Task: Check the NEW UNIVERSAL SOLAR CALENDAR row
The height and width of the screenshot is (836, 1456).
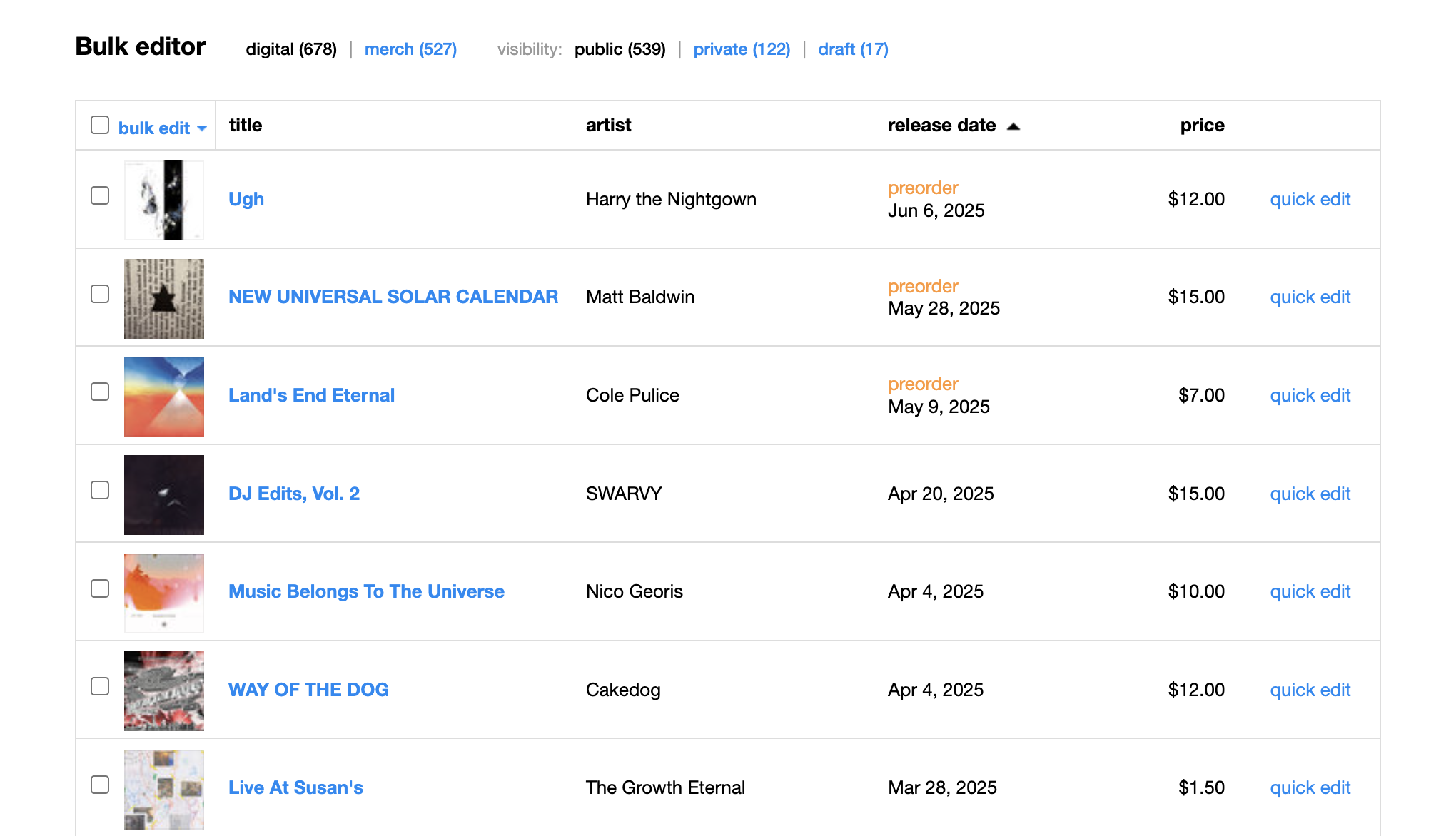Action: click(100, 294)
